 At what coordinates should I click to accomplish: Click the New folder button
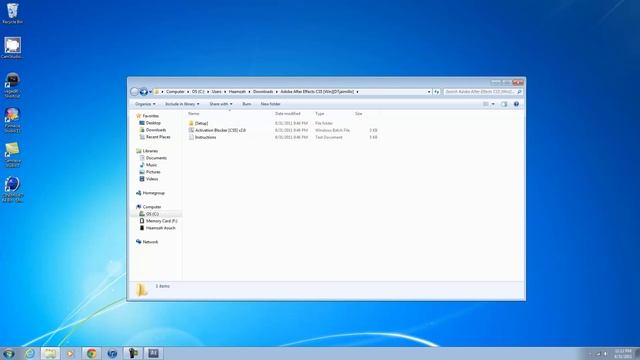point(271,104)
